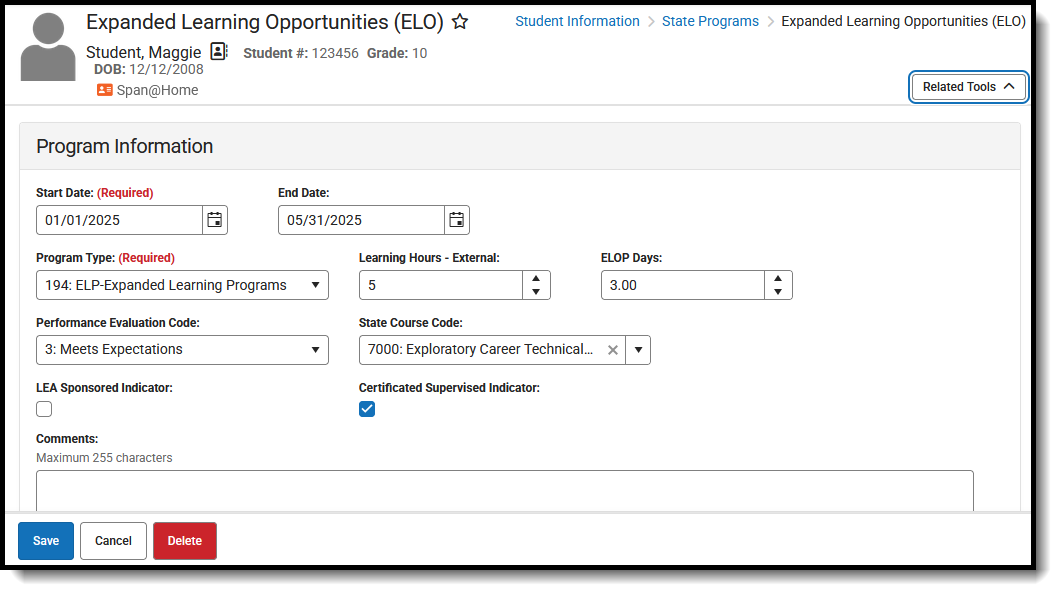Expand the Performance Evaluation Code dropdown
Screen dimensions: 1061x595
182,350
